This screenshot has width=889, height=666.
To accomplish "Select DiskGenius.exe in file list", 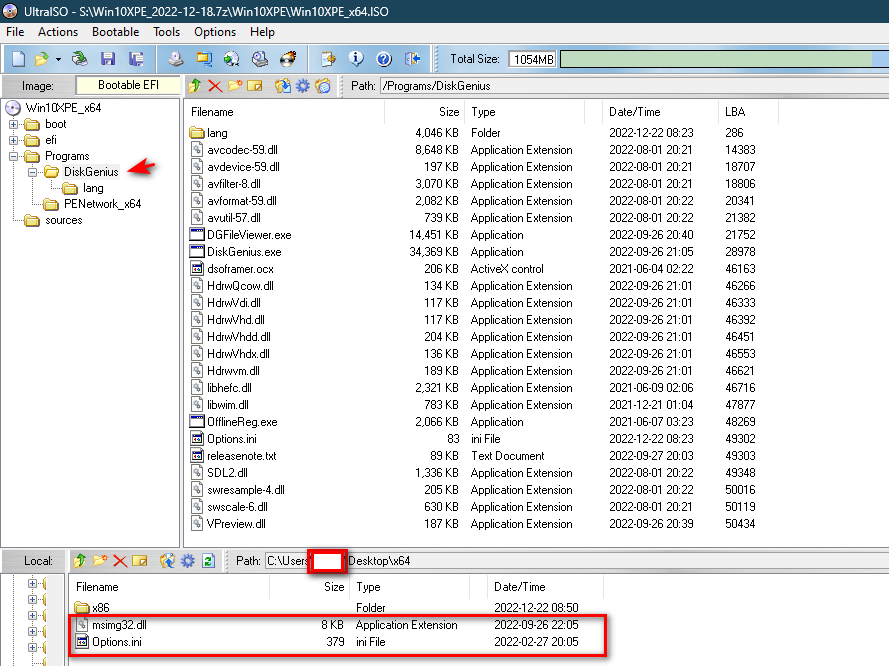I will [x=244, y=252].
